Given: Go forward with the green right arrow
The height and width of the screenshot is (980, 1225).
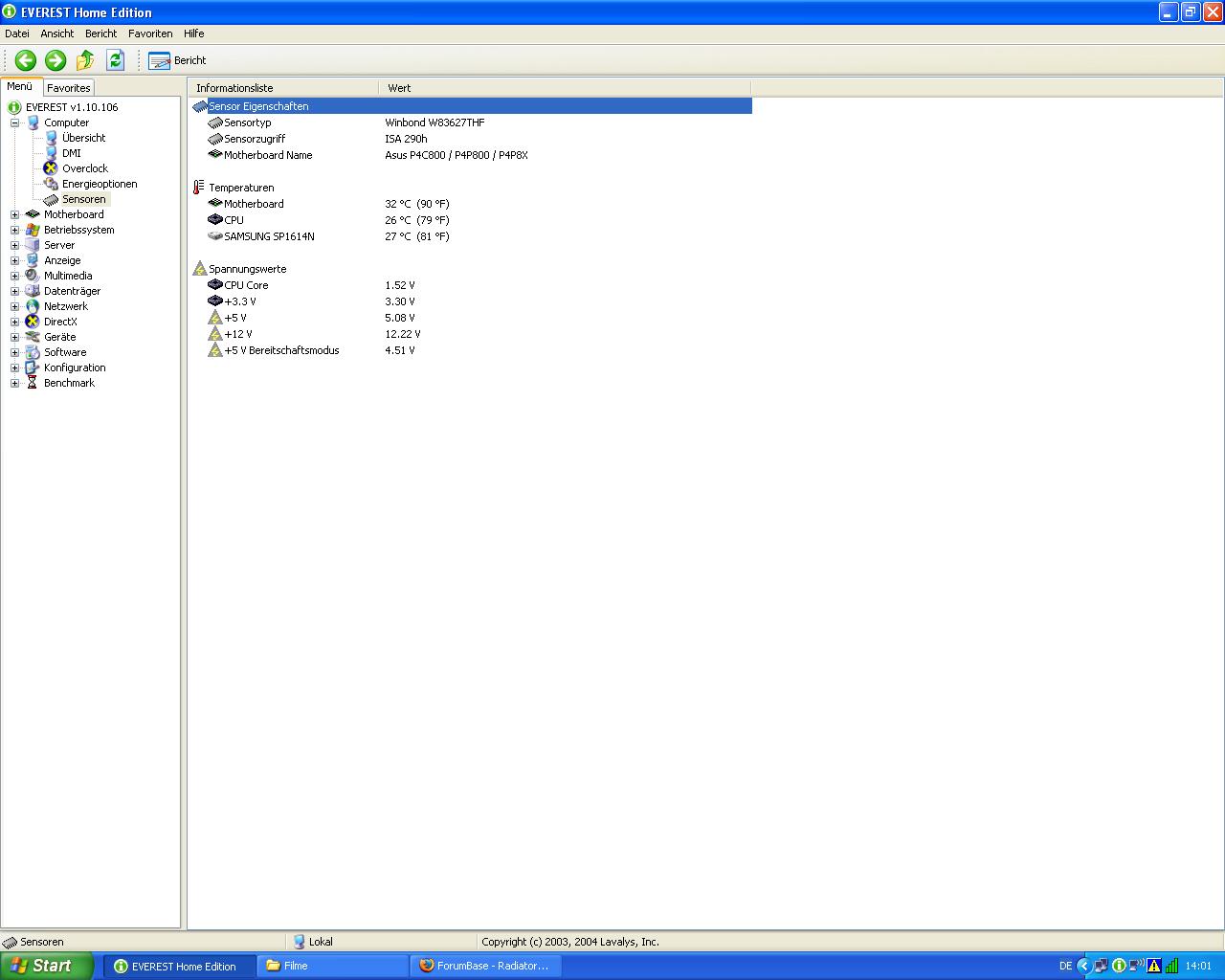Looking at the screenshot, I should coord(56,60).
